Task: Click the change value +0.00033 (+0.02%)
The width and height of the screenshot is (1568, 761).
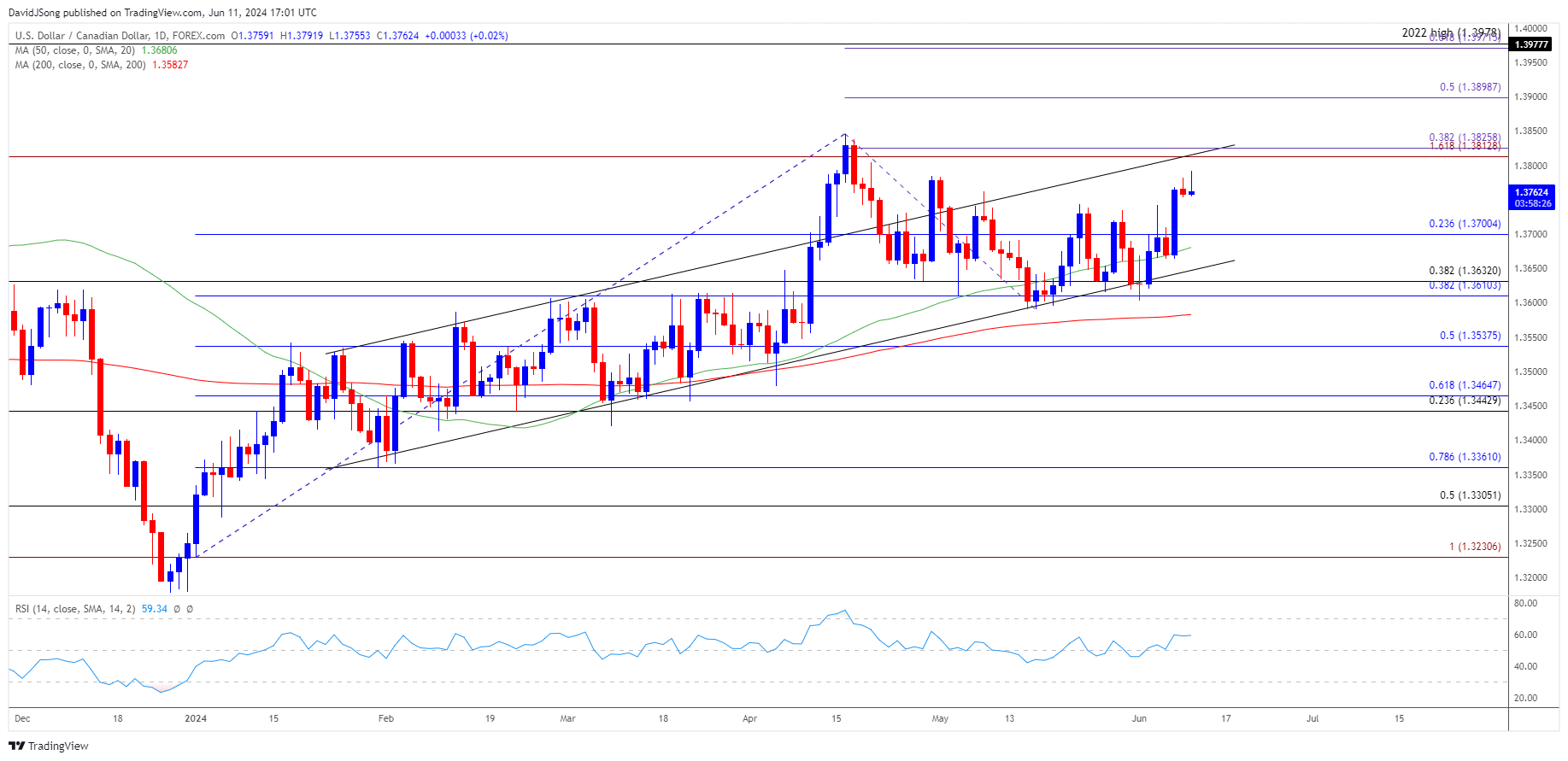Action: pos(467,36)
